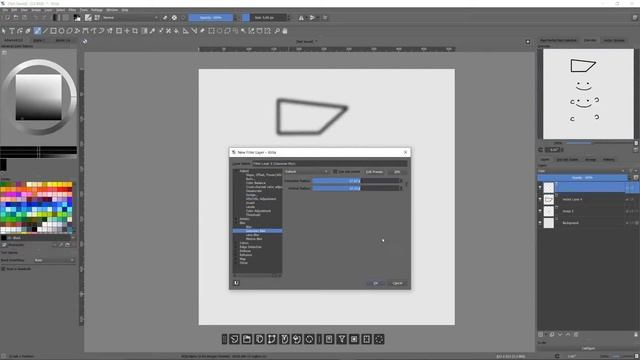Select the Zoom tool
Screen dimensions: 640x360
[277, 31]
